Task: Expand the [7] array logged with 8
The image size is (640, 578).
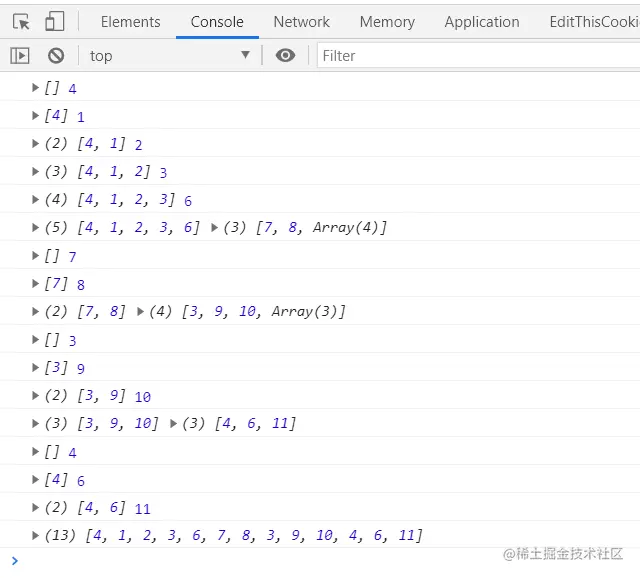Action: tap(35, 283)
